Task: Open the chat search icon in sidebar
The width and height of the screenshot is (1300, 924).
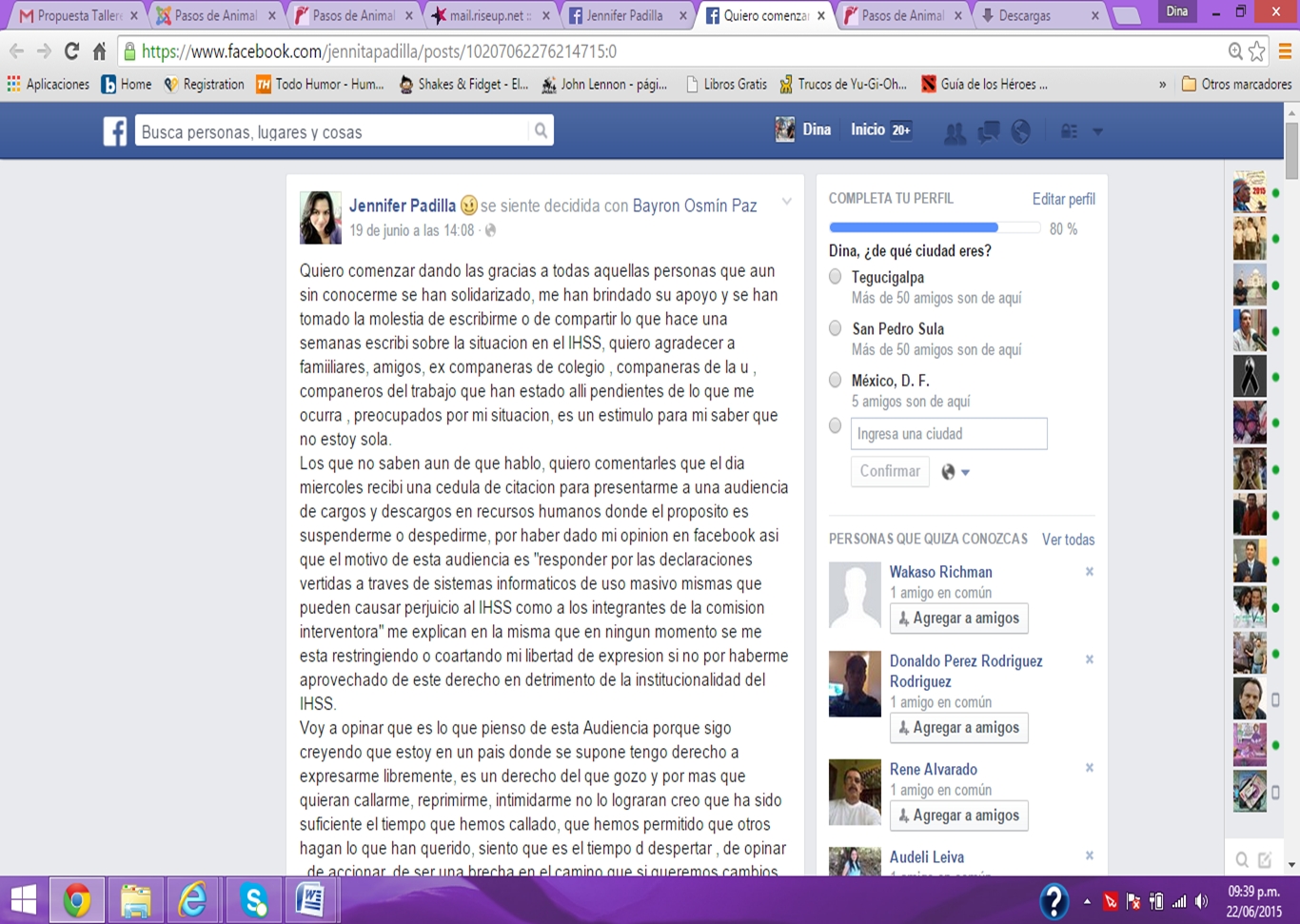Action: (1242, 860)
